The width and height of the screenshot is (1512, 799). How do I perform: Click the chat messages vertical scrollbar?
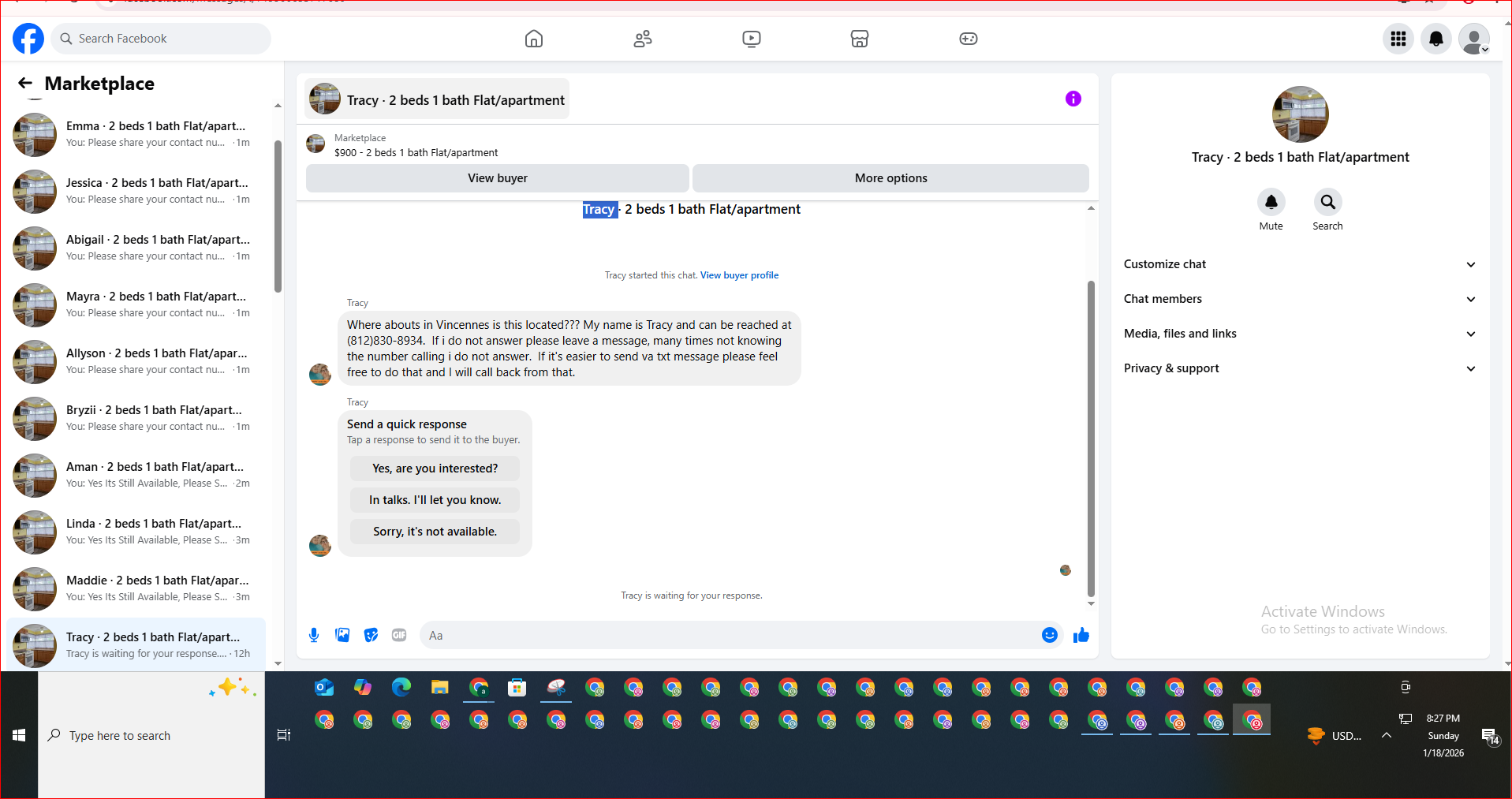point(1091,439)
